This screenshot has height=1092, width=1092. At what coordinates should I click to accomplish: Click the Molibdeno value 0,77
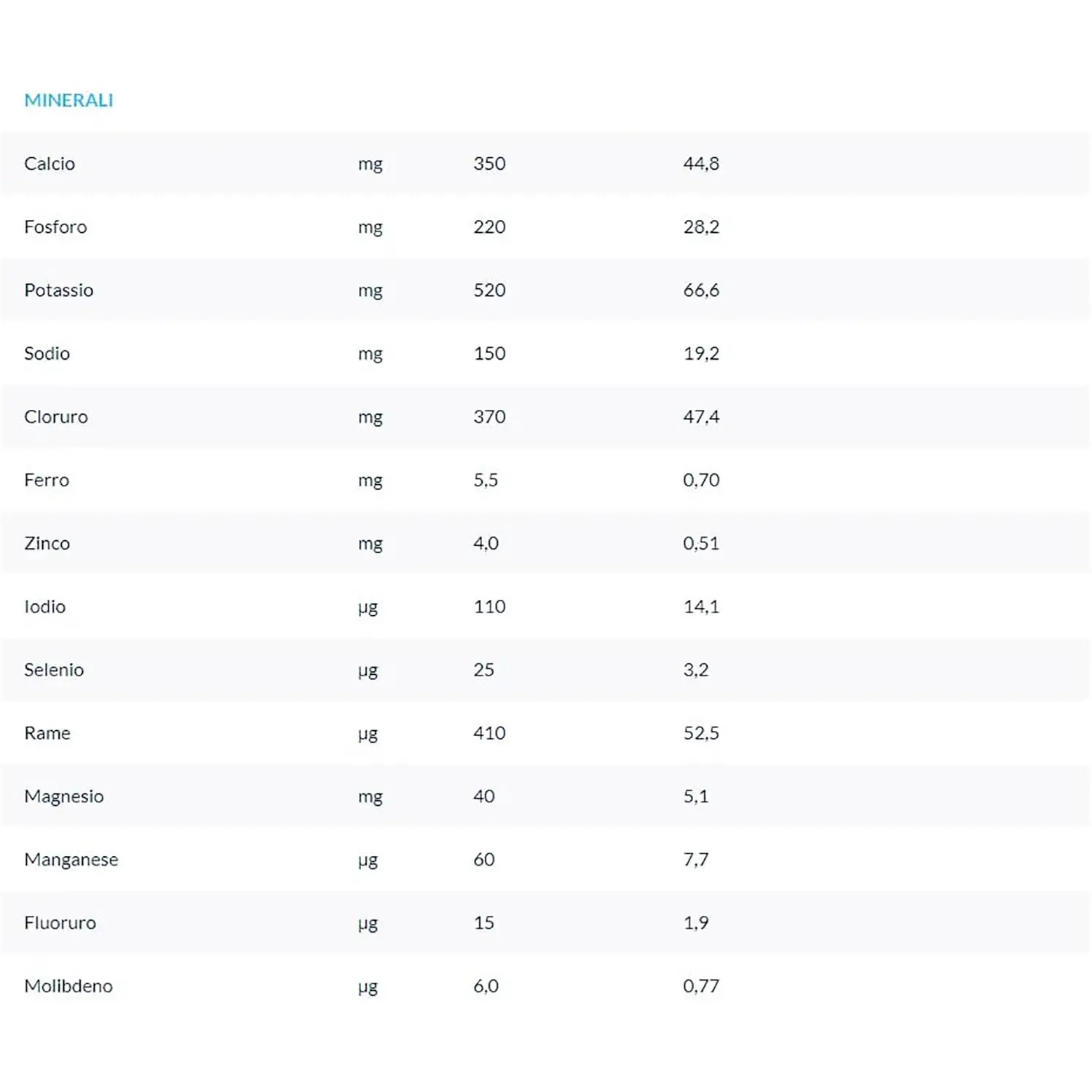[700, 986]
